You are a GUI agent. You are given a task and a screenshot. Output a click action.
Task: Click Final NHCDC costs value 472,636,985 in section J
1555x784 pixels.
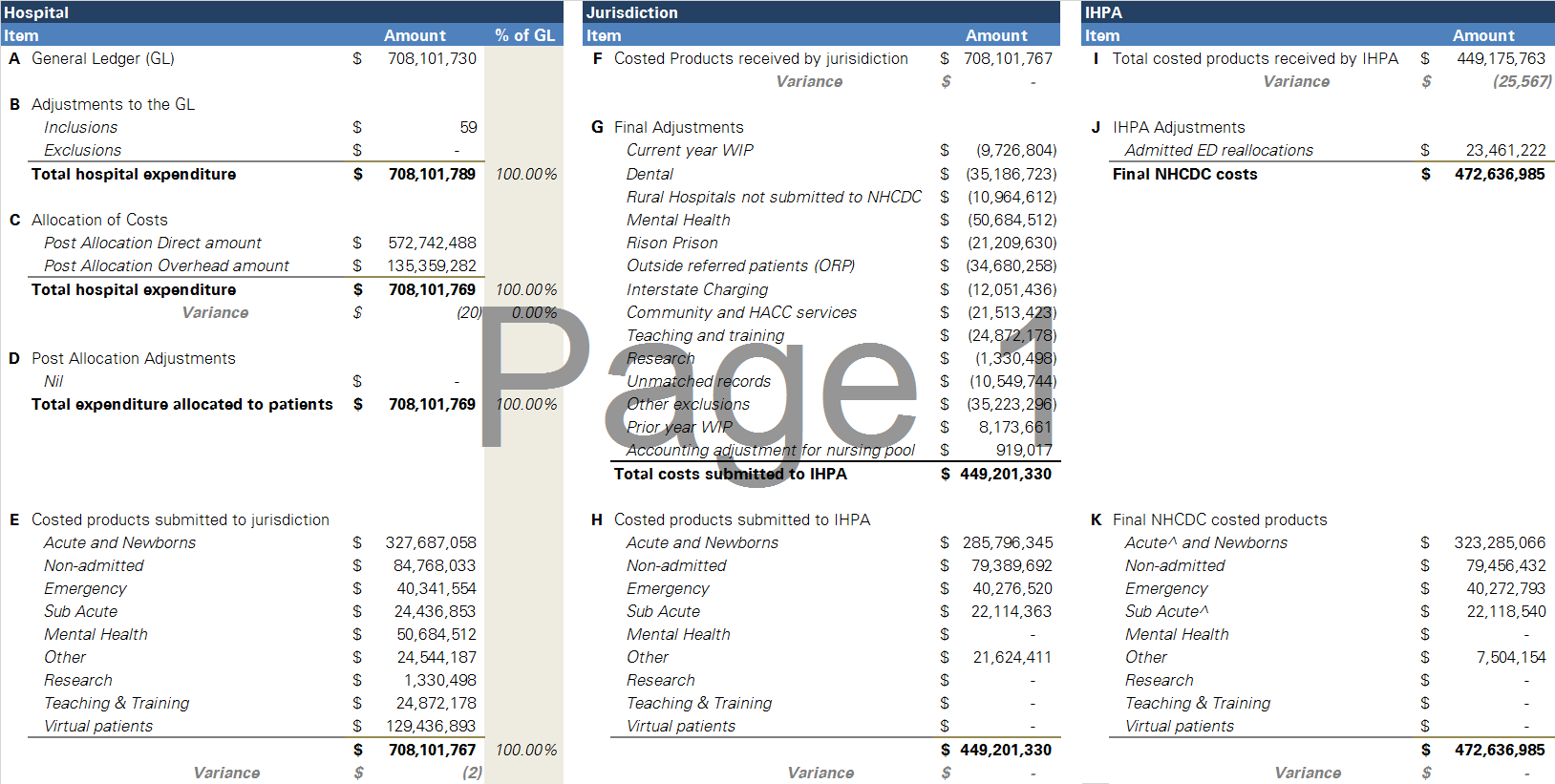1500,174
